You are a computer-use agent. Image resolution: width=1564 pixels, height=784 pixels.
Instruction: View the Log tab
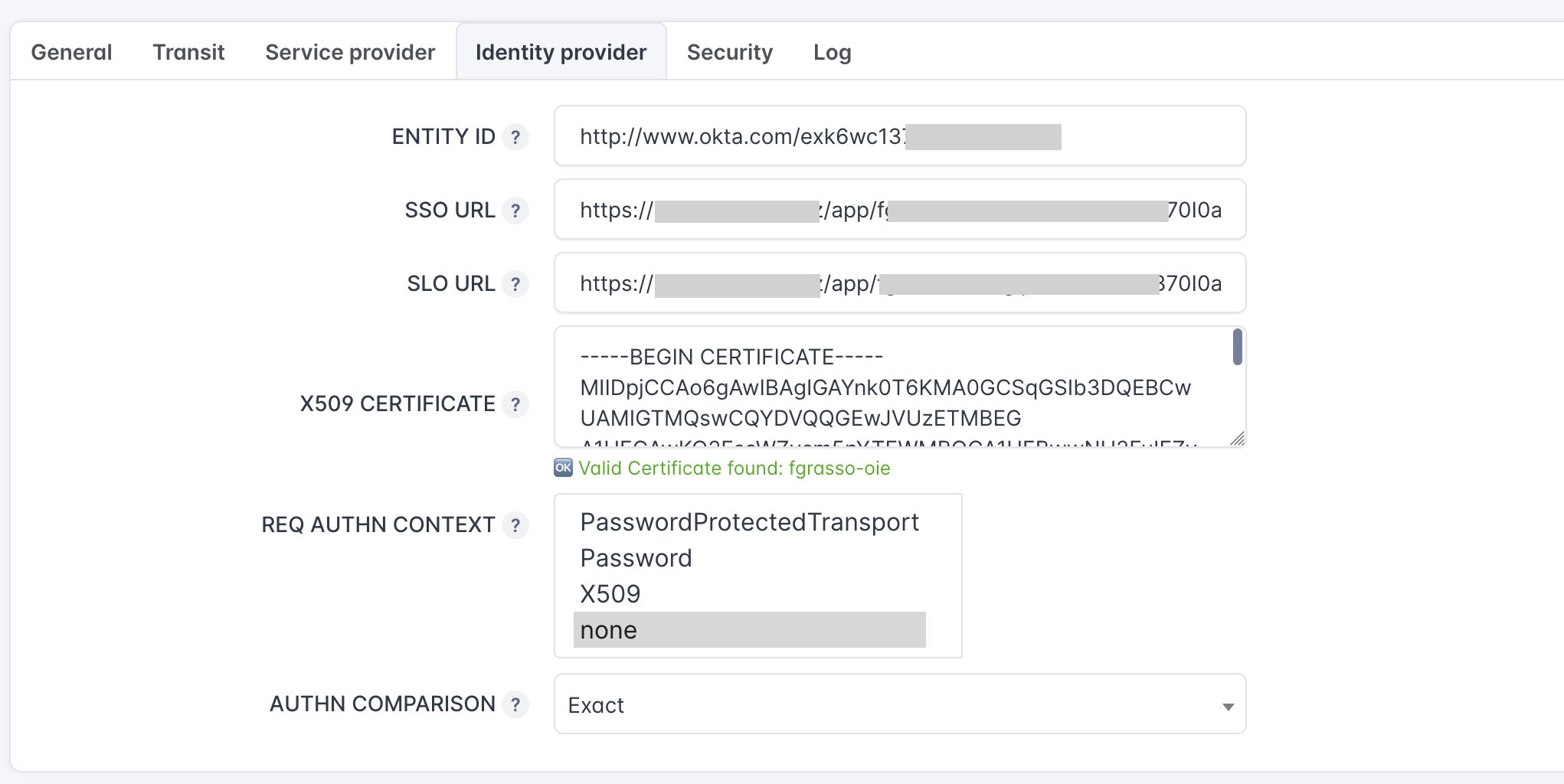[832, 52]
